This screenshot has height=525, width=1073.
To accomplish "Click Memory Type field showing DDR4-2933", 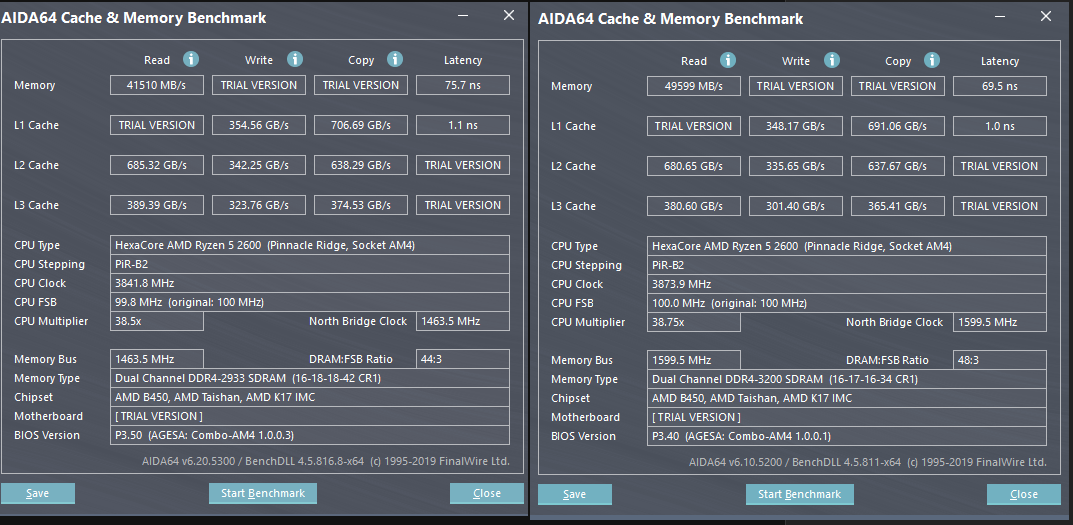I will [x=310, y=378].
